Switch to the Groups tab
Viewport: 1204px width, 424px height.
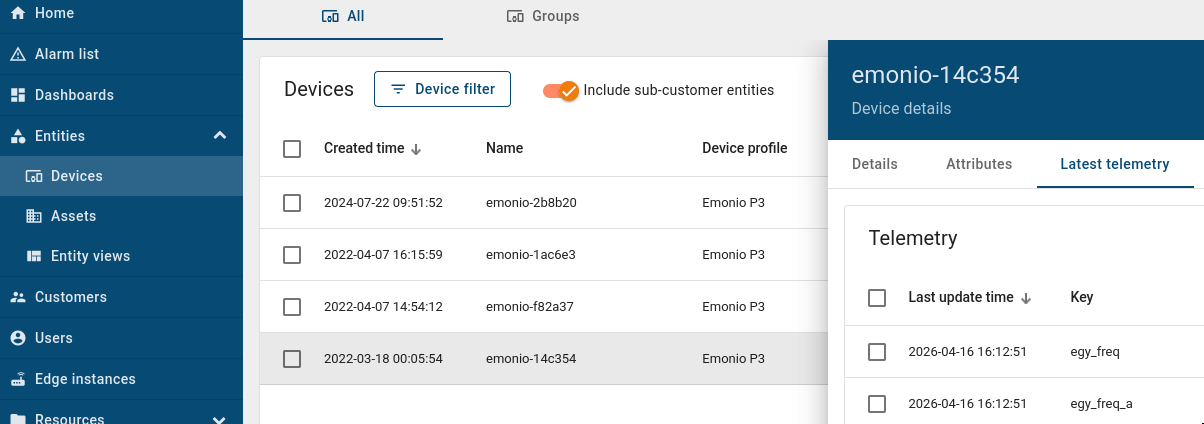click(543, 16)
